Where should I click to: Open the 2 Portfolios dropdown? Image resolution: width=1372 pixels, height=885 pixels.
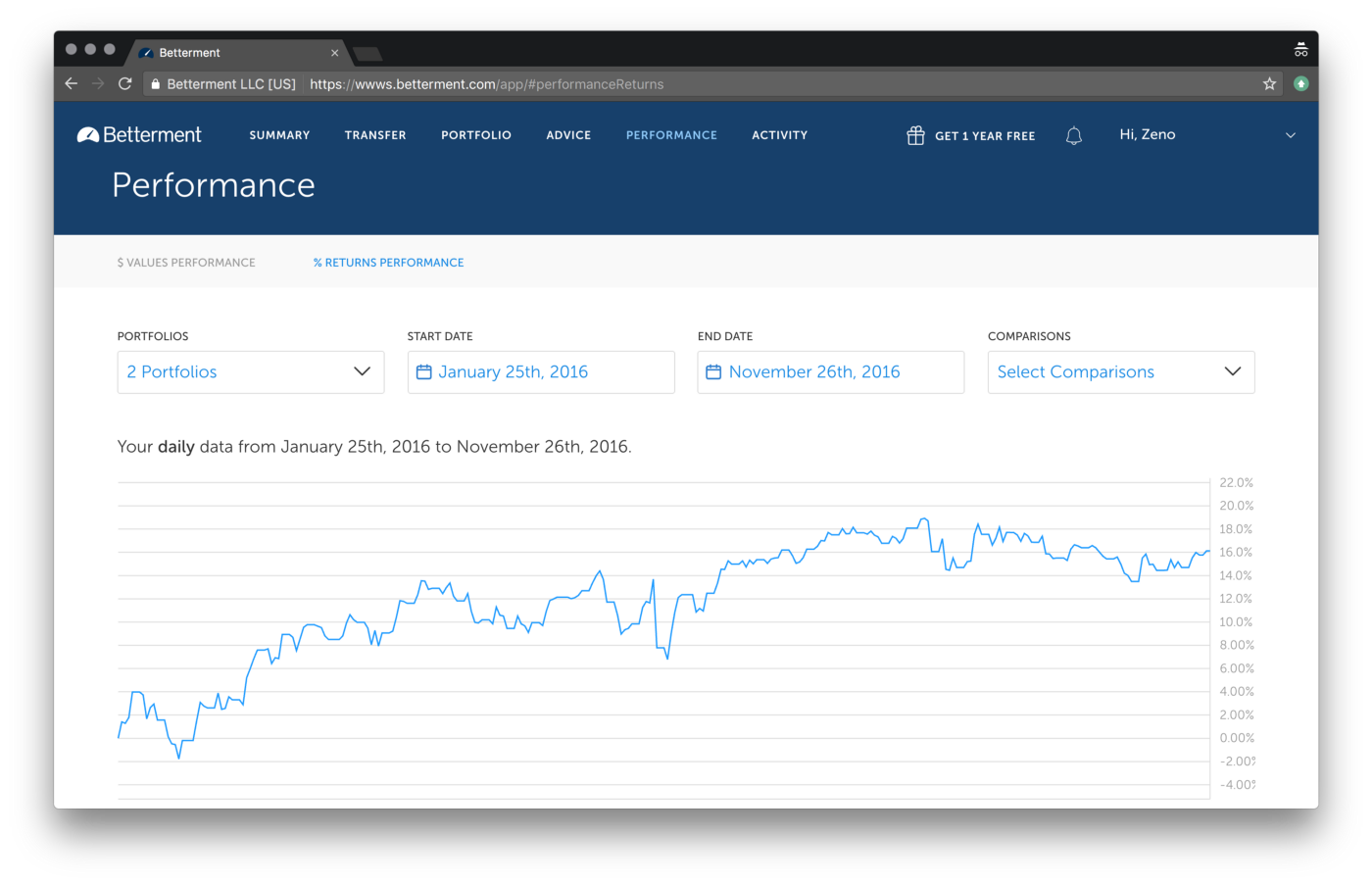(x=250, y=371)
